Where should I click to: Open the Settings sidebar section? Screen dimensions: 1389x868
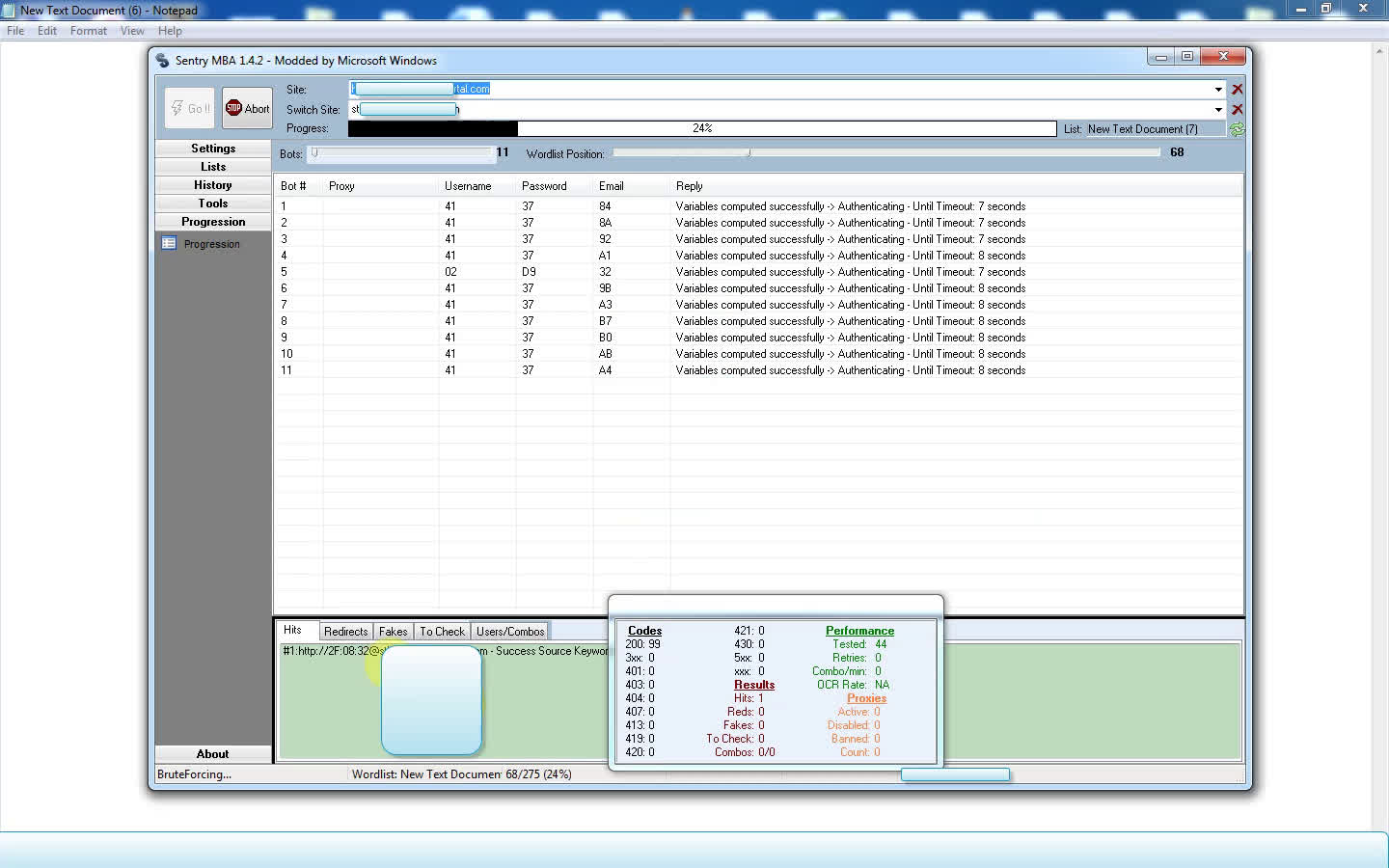coord(213,149)
